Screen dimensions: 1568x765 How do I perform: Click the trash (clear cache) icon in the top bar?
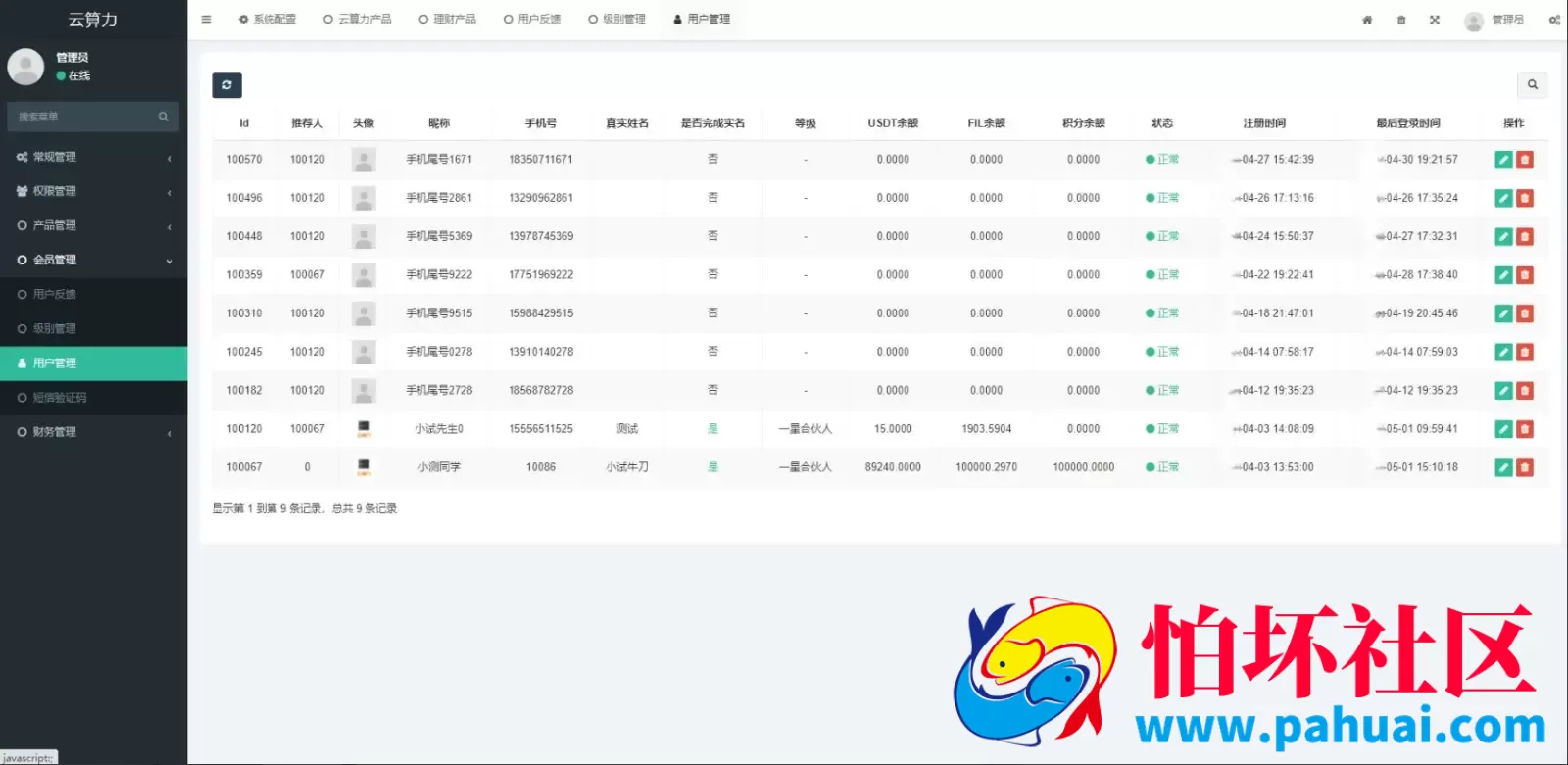click(1401, 20)
